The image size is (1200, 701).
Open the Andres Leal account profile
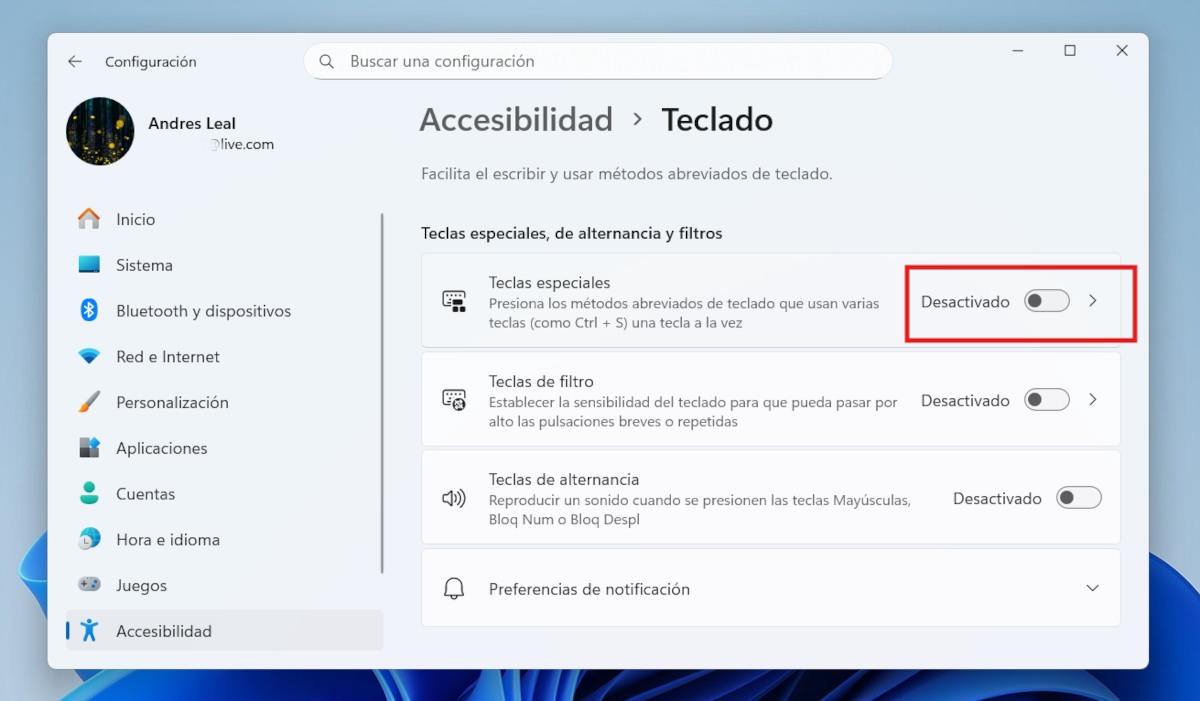[170, 132]
